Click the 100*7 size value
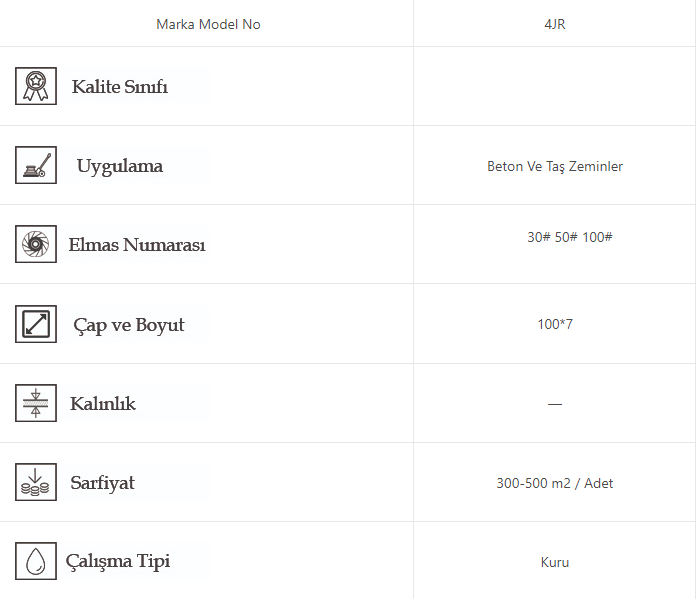The height and width of the screenshot is (599, 696). (555, 324)
